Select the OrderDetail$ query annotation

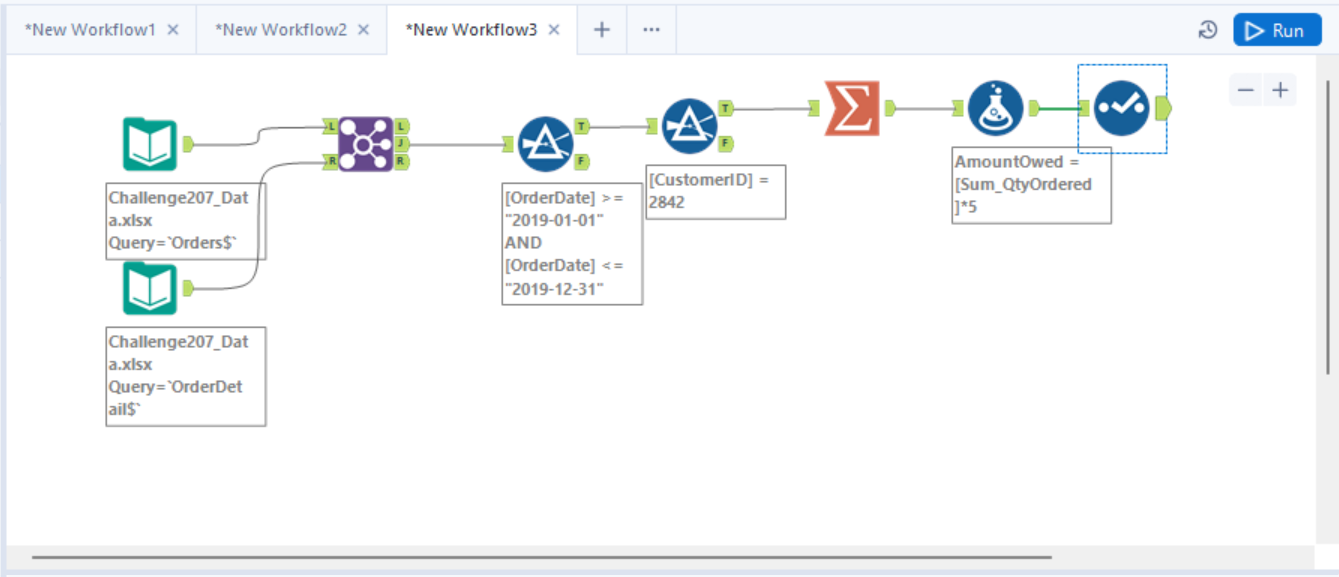pyautogui.click(x=185, y=376)
